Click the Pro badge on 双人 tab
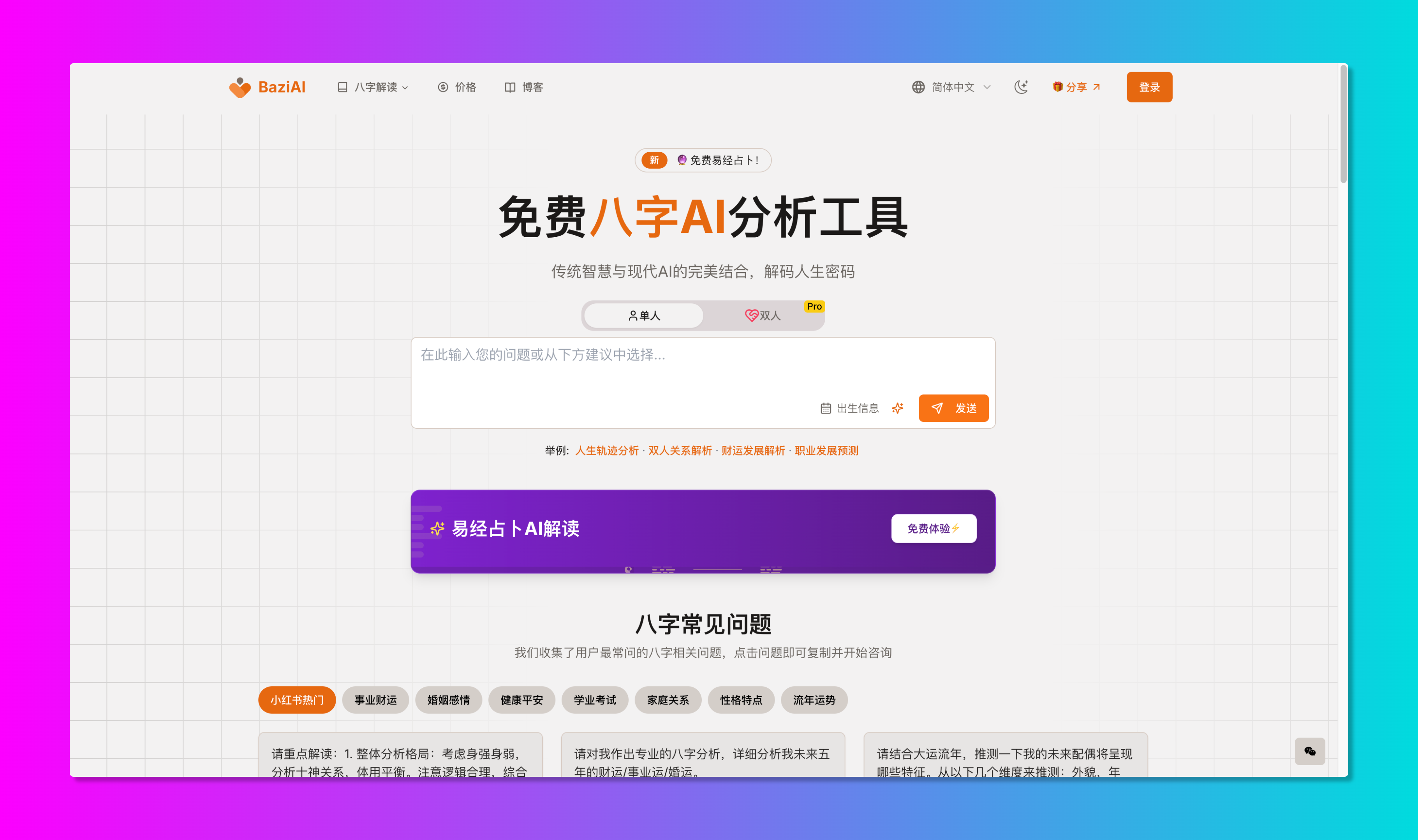Screen dimensions: 1418x840 click(x=814, y=306)
